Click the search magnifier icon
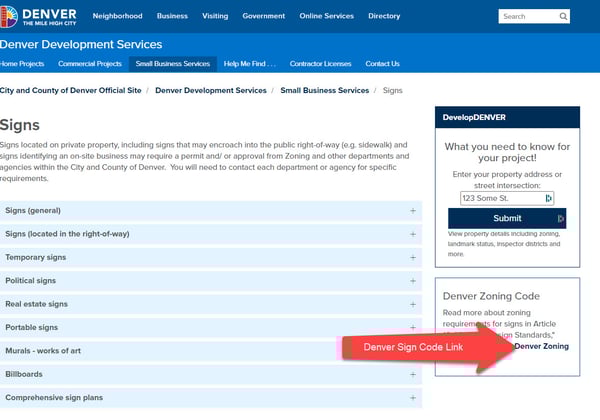Viewport: 600px width, 420px height. 565,17
